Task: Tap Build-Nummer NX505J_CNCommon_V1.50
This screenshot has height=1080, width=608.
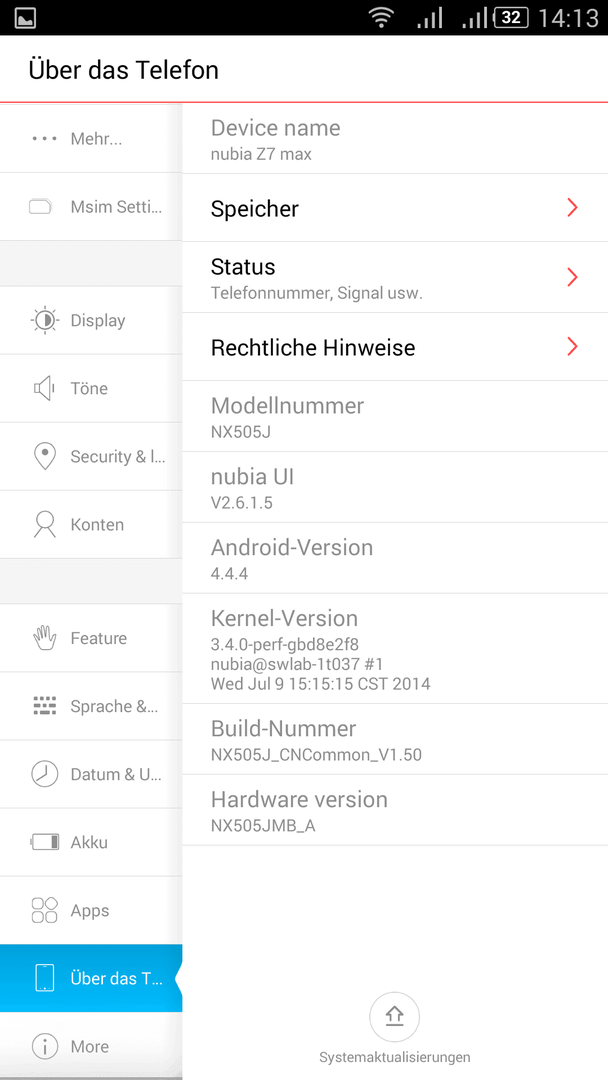Action: [395, 740]
